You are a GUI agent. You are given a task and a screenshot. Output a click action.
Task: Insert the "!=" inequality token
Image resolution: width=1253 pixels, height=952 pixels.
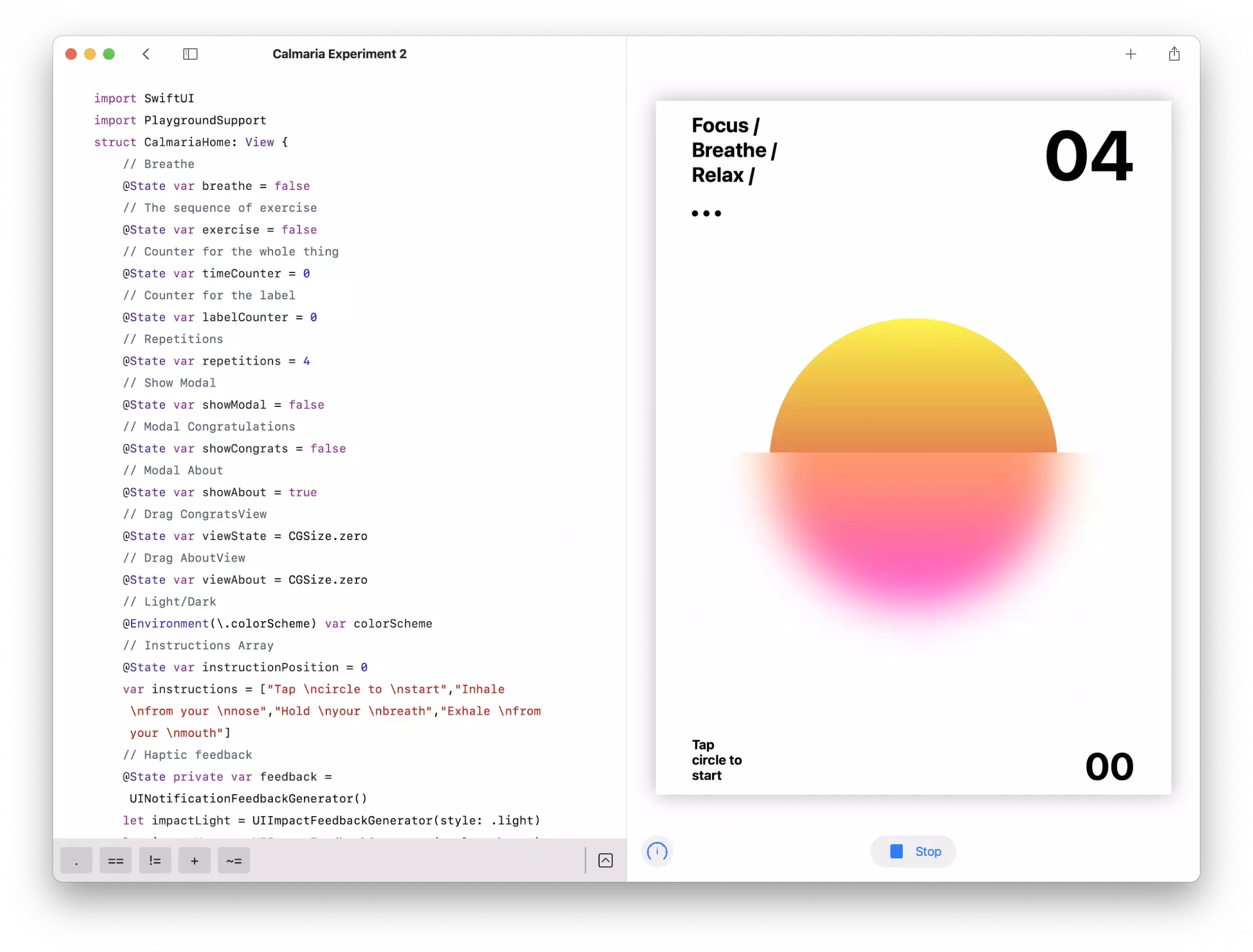click(155, 860)
